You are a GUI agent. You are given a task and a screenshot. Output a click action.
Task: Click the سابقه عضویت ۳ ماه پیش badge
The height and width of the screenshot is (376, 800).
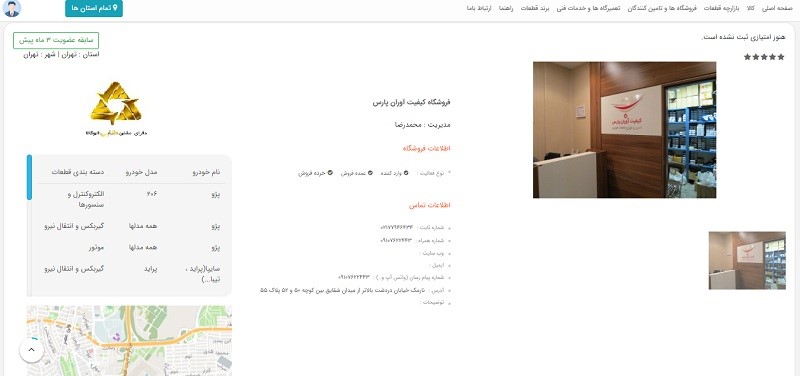click(56, 40)
